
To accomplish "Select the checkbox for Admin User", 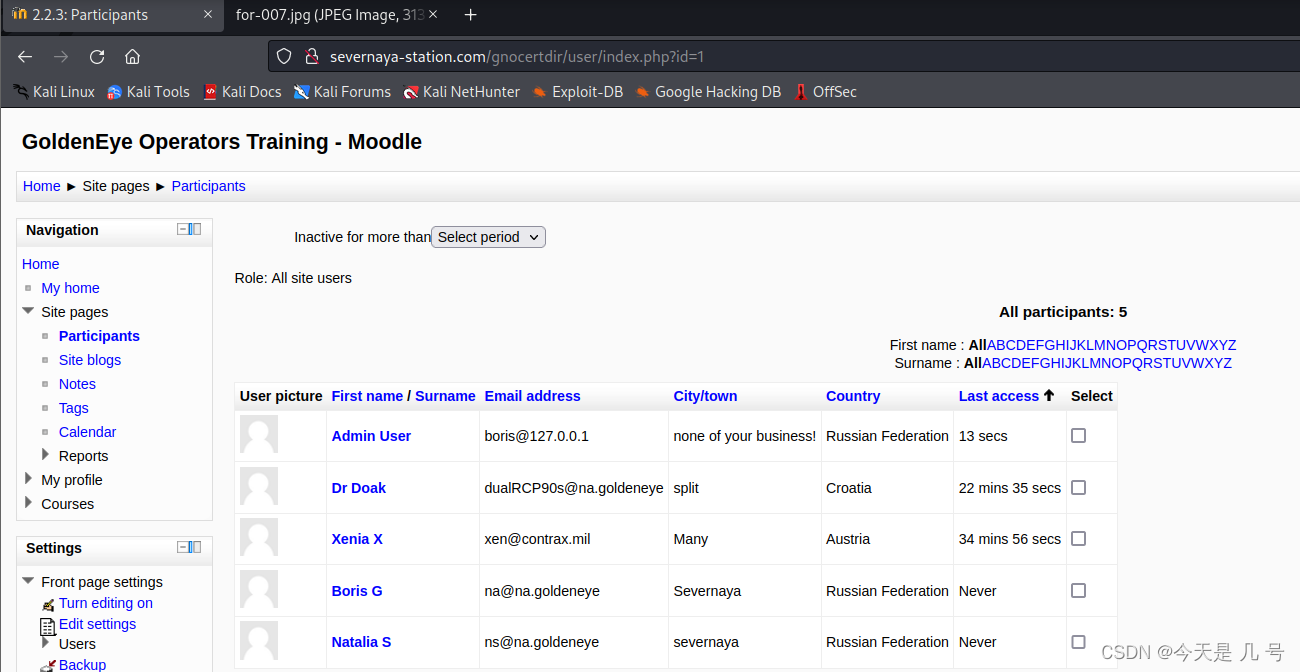I will coord(1078,436).
